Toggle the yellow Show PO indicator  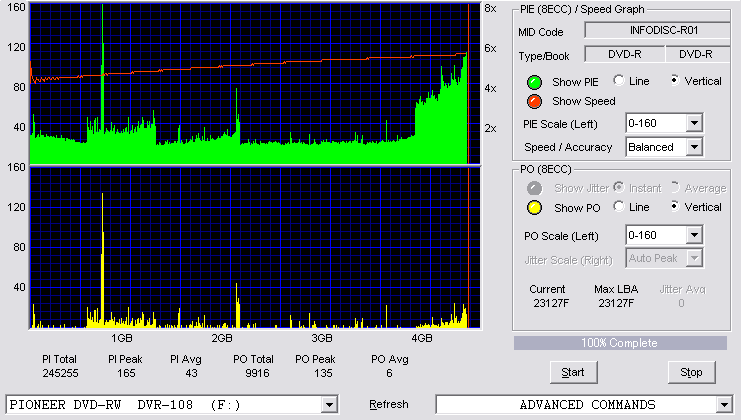click(534, 208)
